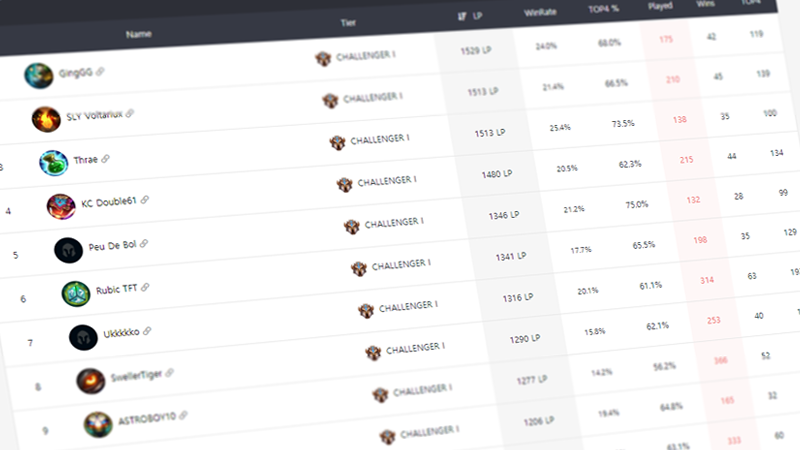Viewport: 800px width, 450px height.
Task: Open the Ukkkkko player name link
Action: (x=121, y=333)
